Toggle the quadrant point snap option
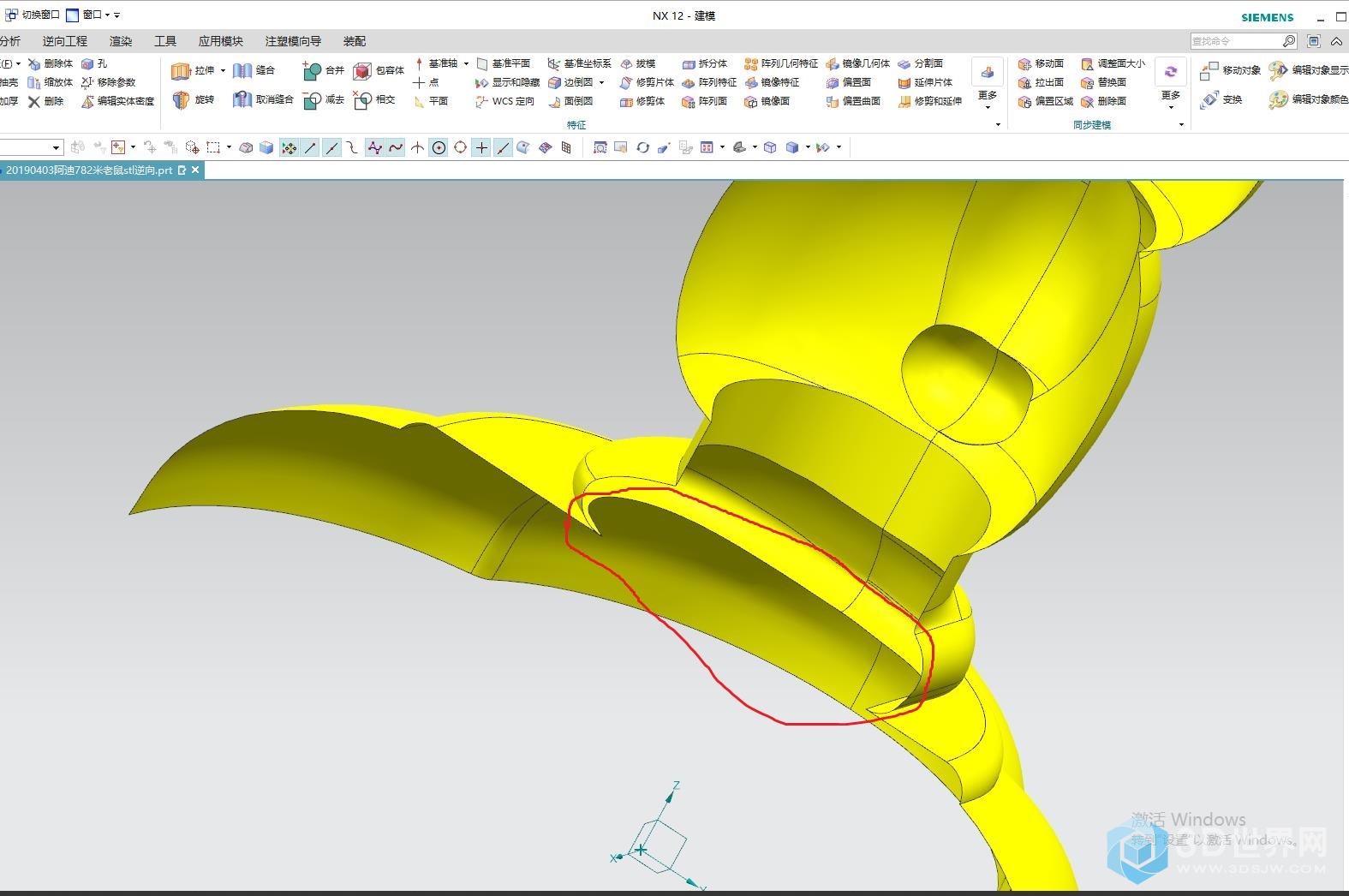1349x896 pixels. coord(460,147)
